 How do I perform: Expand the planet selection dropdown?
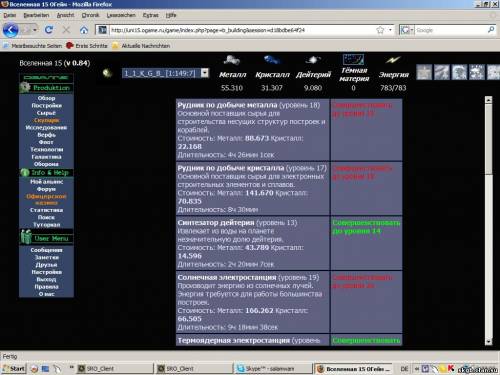point(205,73)
